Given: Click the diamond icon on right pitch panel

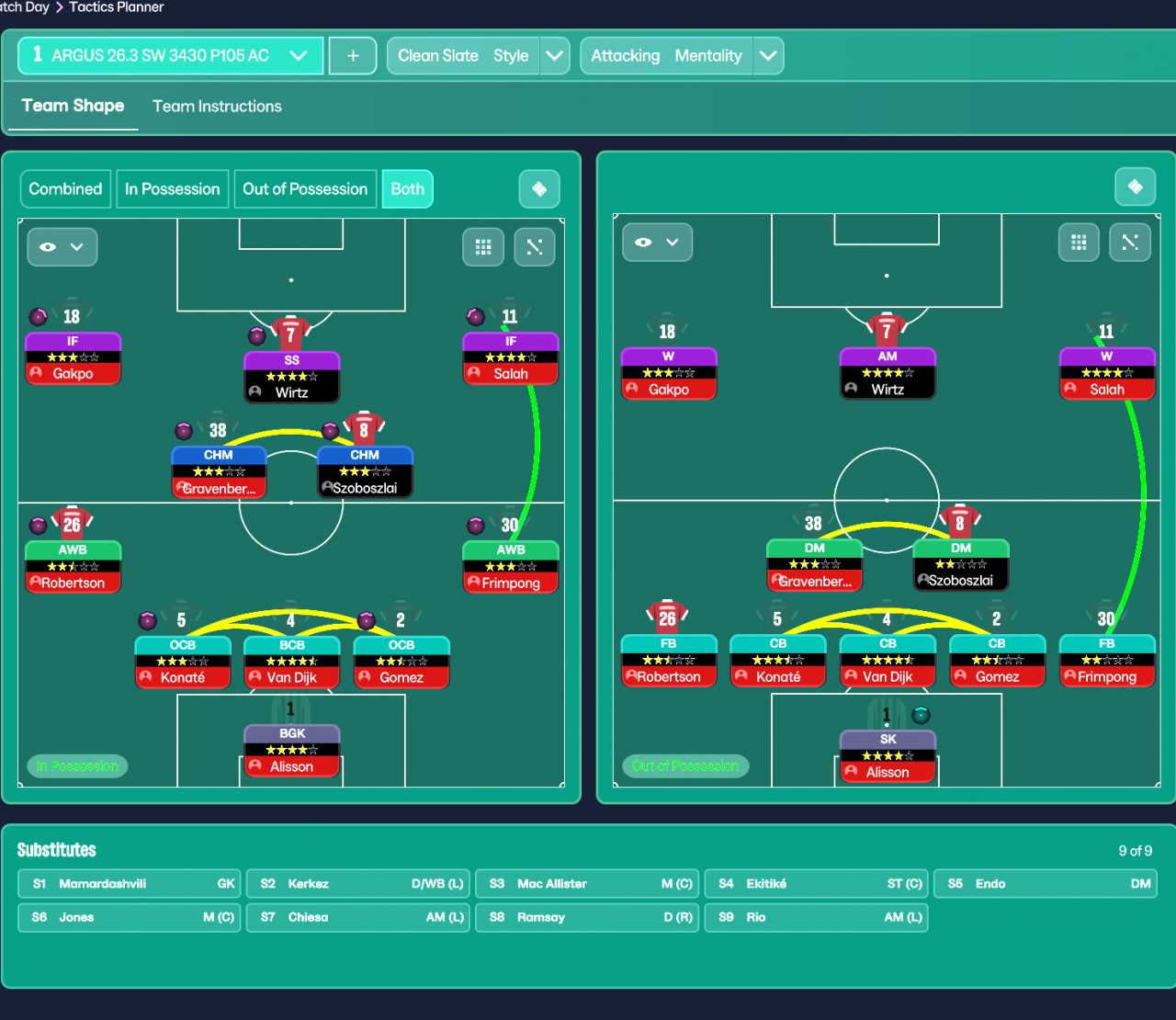Looking at the screenshot, I should click(1136, 187).
